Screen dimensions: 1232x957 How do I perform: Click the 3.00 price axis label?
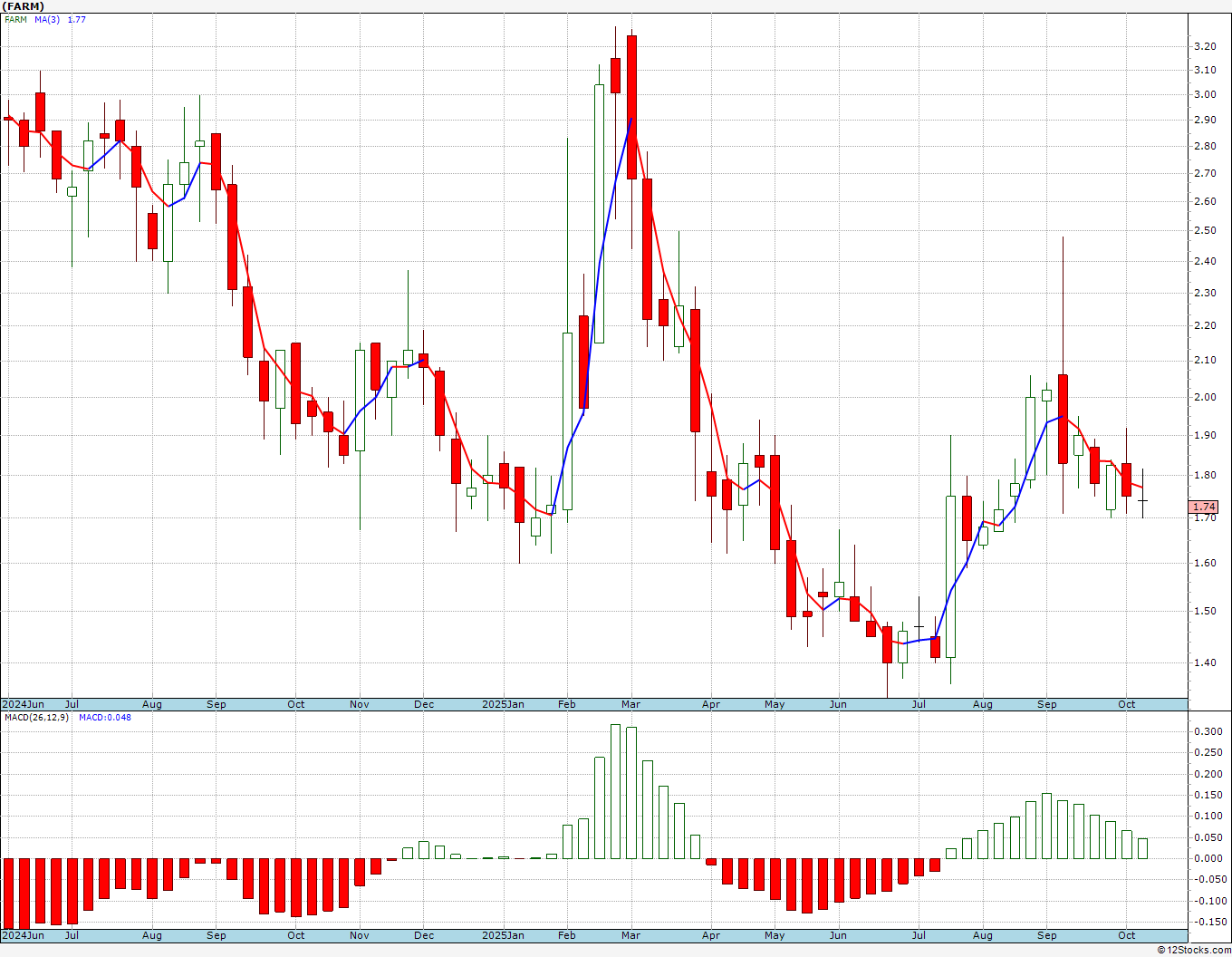(1205, 95)
